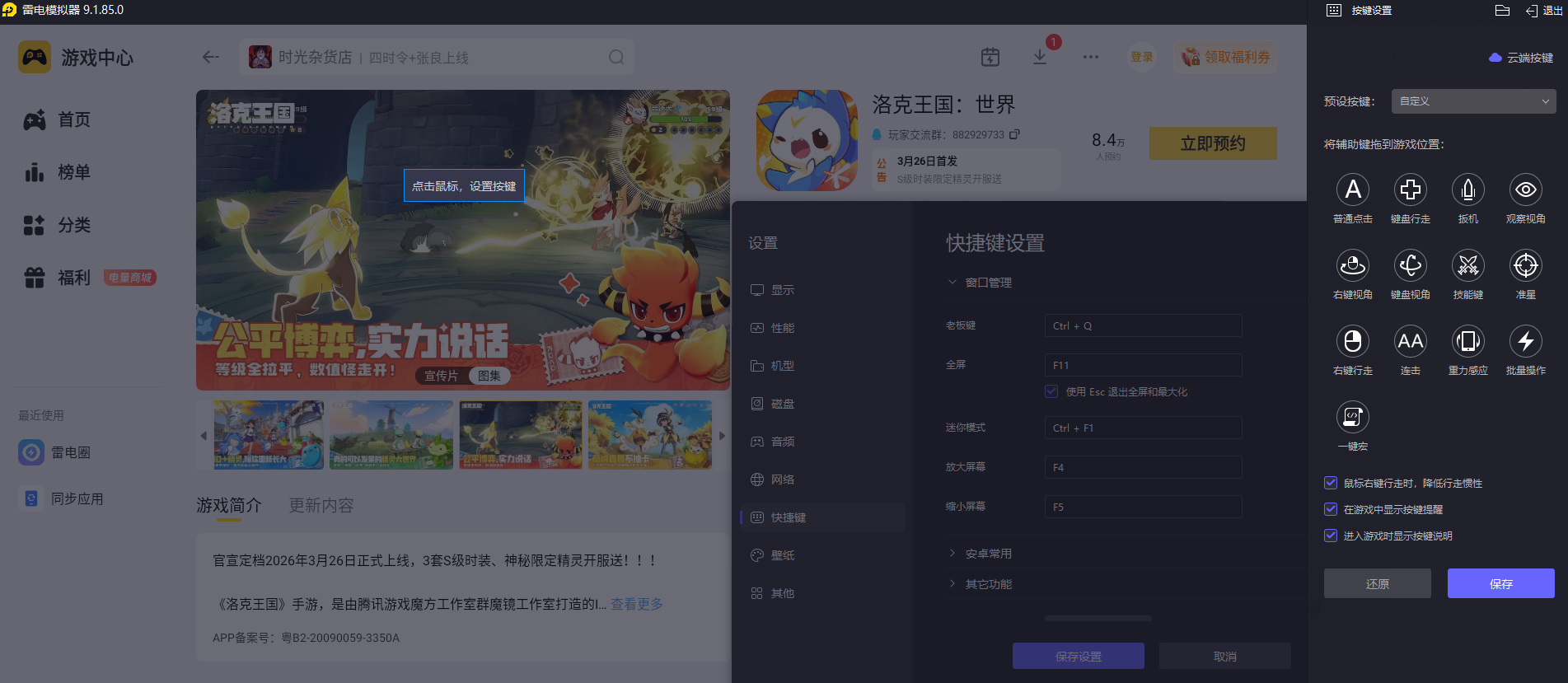Screen dimensions: 1568x683
Task: Select the 一键宏 macro tool
Action: click(x=1352, y=417)
